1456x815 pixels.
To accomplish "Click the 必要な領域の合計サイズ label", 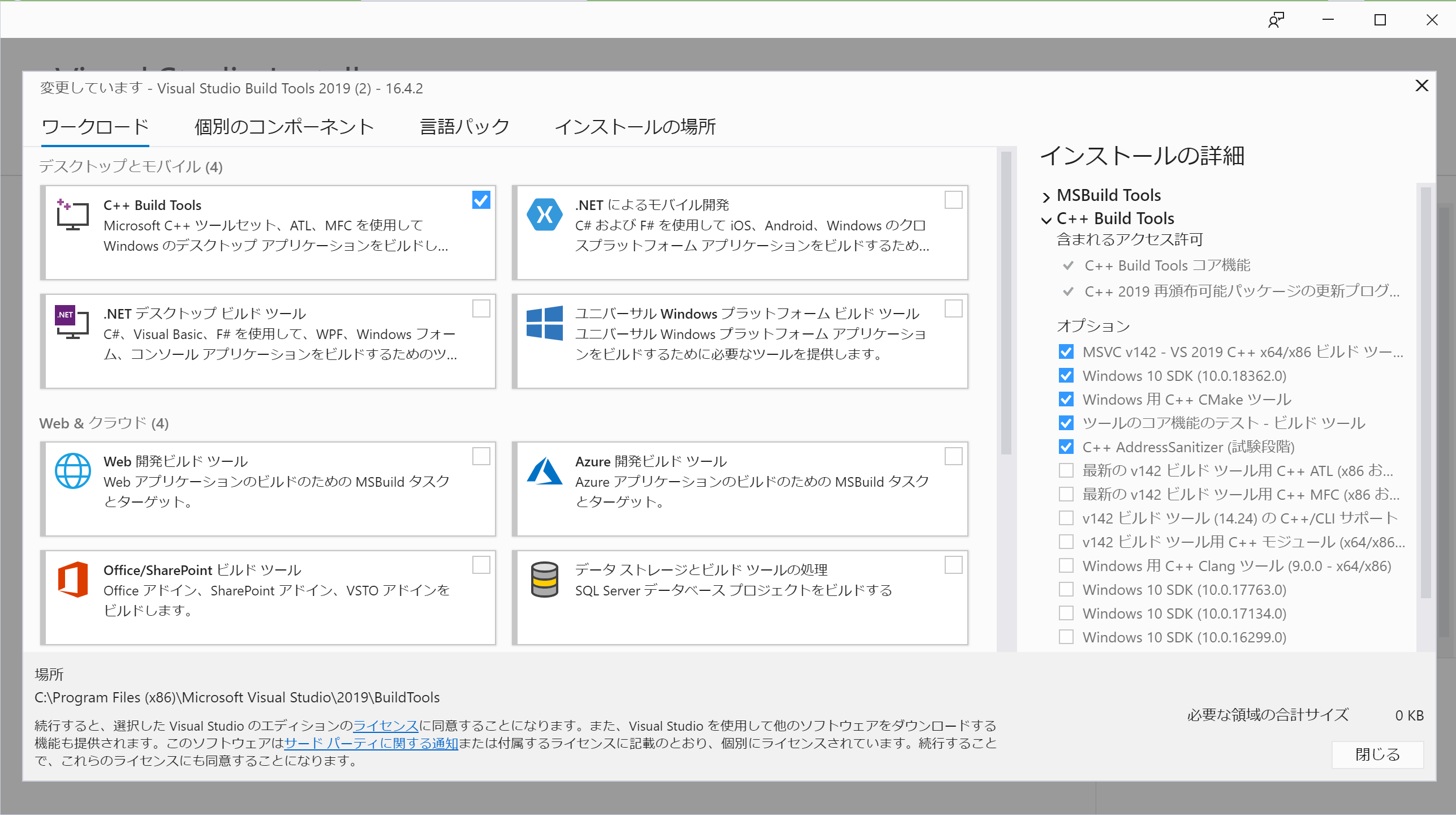I will point(1268,715).
